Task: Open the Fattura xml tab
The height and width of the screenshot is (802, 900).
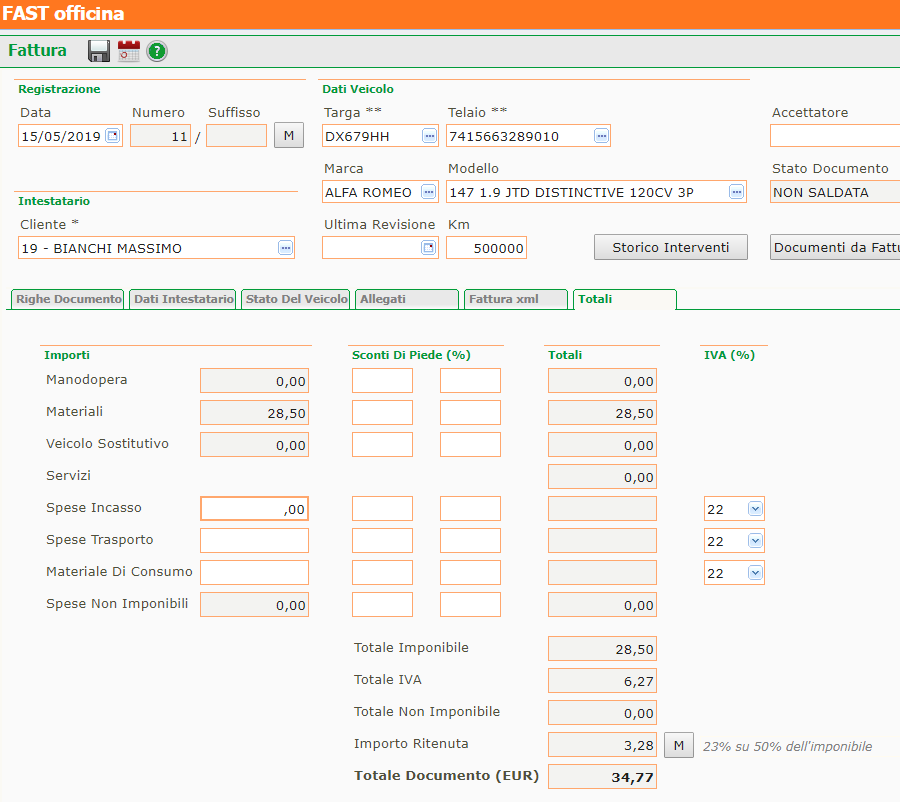Action: (503, 299)
